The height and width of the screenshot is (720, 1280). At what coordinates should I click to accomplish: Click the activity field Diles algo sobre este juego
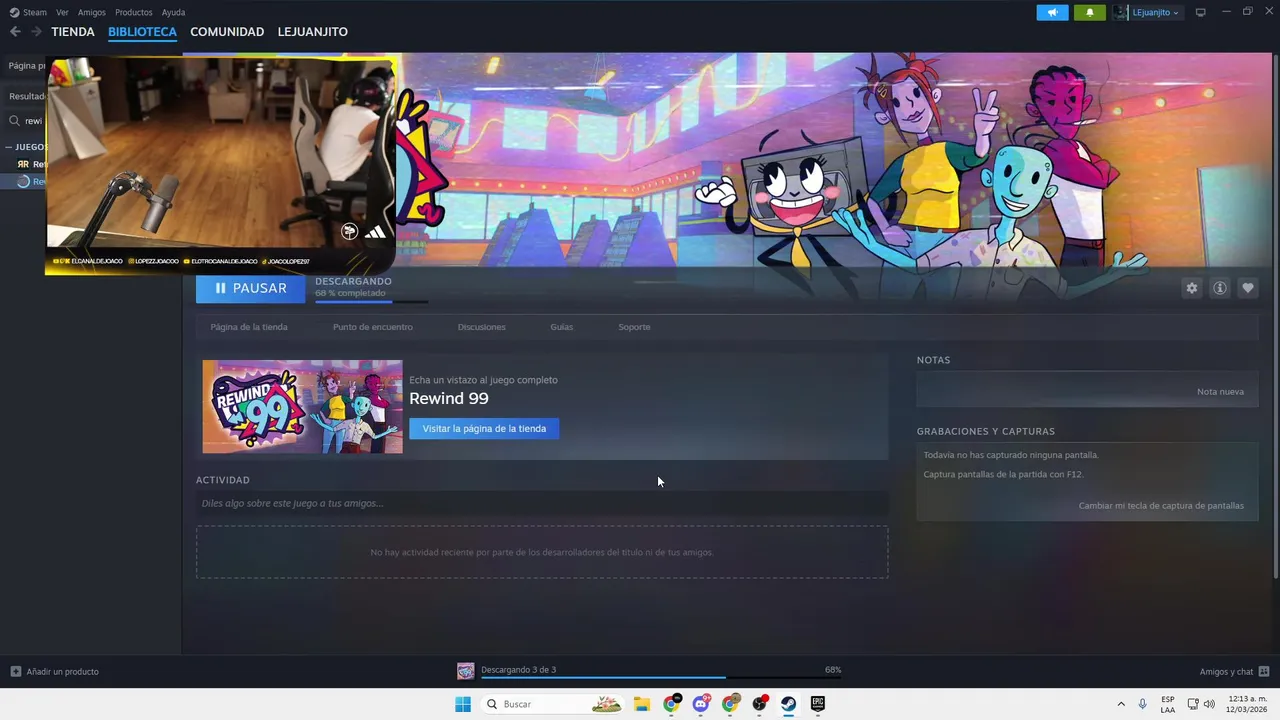pos(542,503)
